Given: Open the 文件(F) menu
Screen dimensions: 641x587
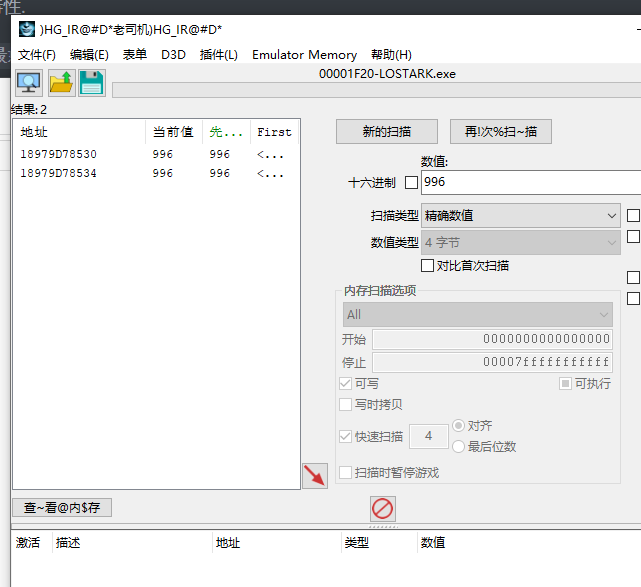Looking at the screenshot, I should [37, 55].
